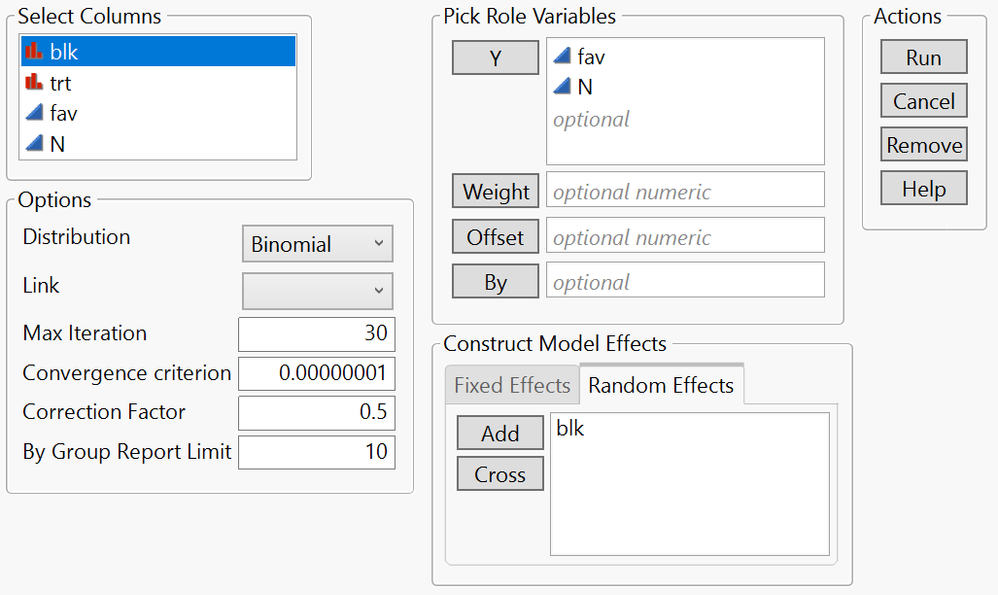Click the Add effect button
The image size is (998, 595).
pos(500,433)
